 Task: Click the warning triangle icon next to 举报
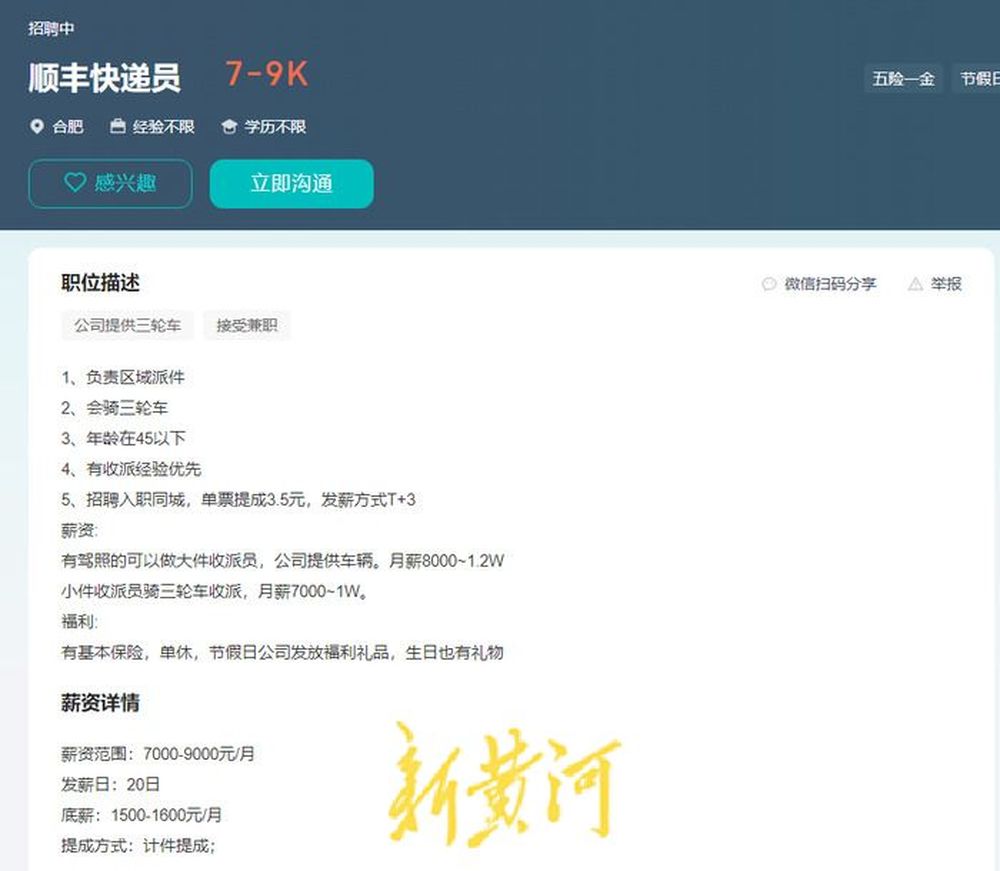click(915, 284)
